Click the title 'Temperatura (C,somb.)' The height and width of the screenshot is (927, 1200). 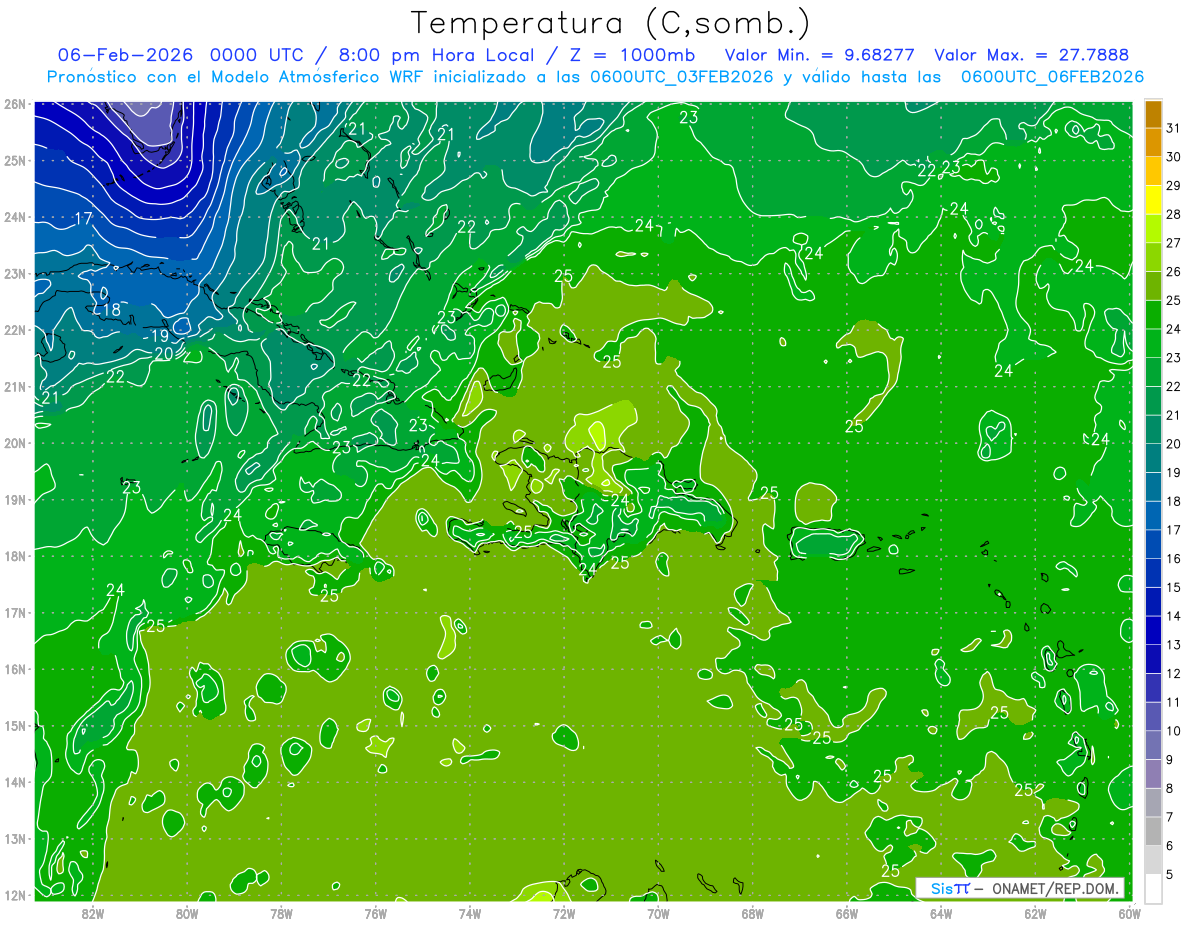[x=611, y=23]
